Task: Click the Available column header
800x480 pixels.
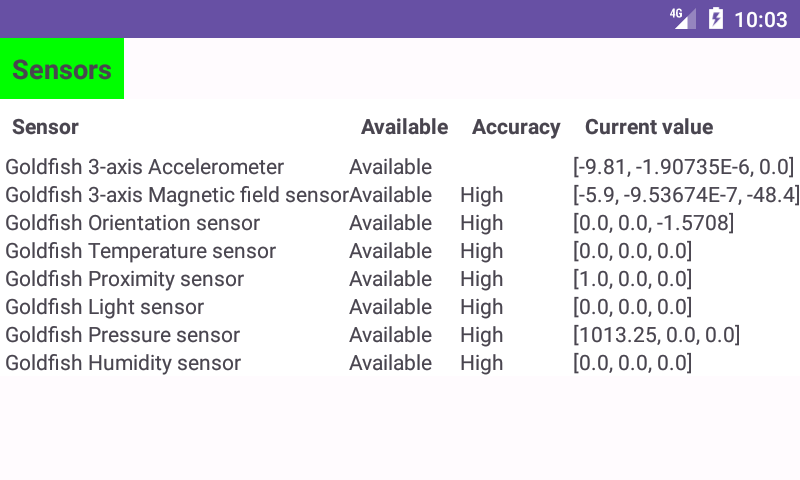Action: pyautogui.click(x=405, y=127)
